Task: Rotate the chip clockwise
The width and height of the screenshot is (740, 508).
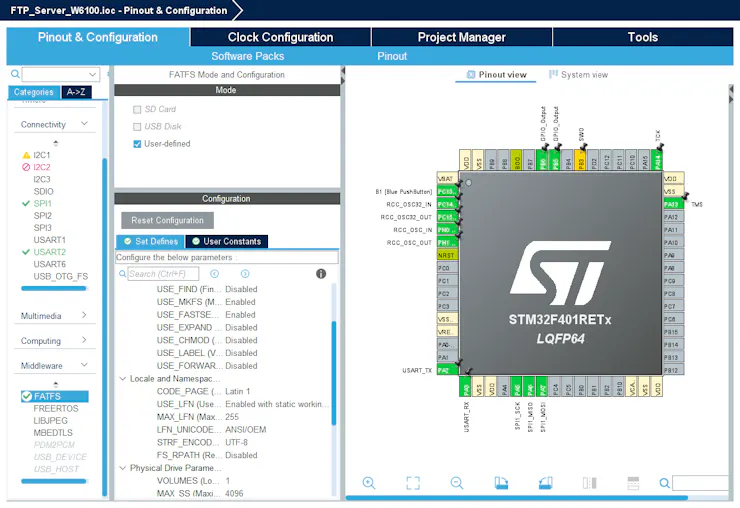Action: click(x=501, y=483)
